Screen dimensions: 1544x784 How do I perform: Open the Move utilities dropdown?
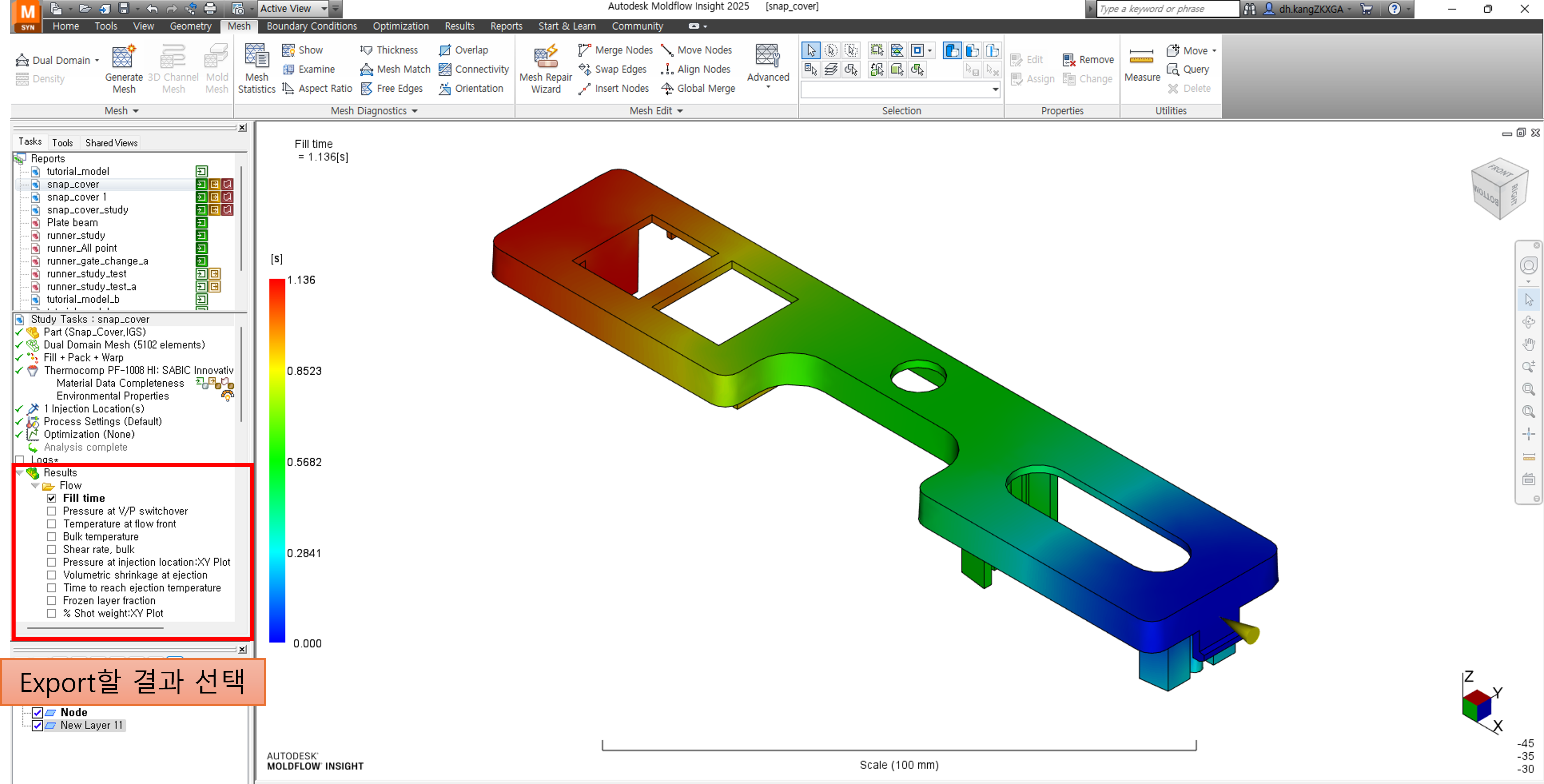(x=1214, y=50)
